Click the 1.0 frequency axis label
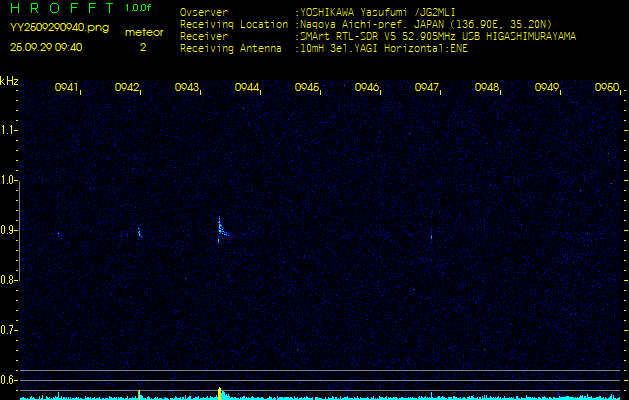The image size is (629, 400). (7, 181)
